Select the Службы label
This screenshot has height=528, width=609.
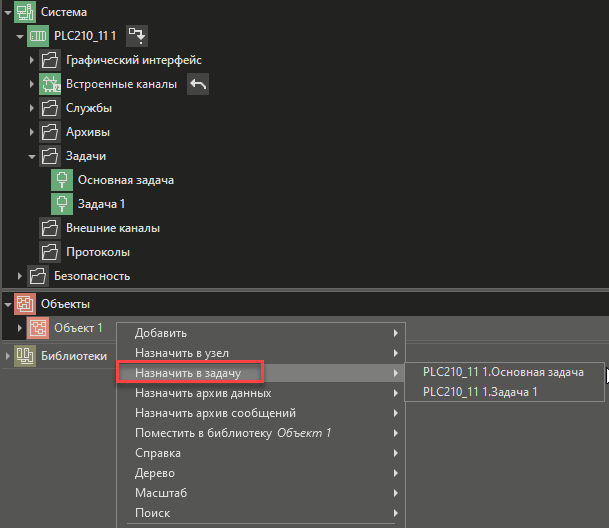click(x=89, y=108)
